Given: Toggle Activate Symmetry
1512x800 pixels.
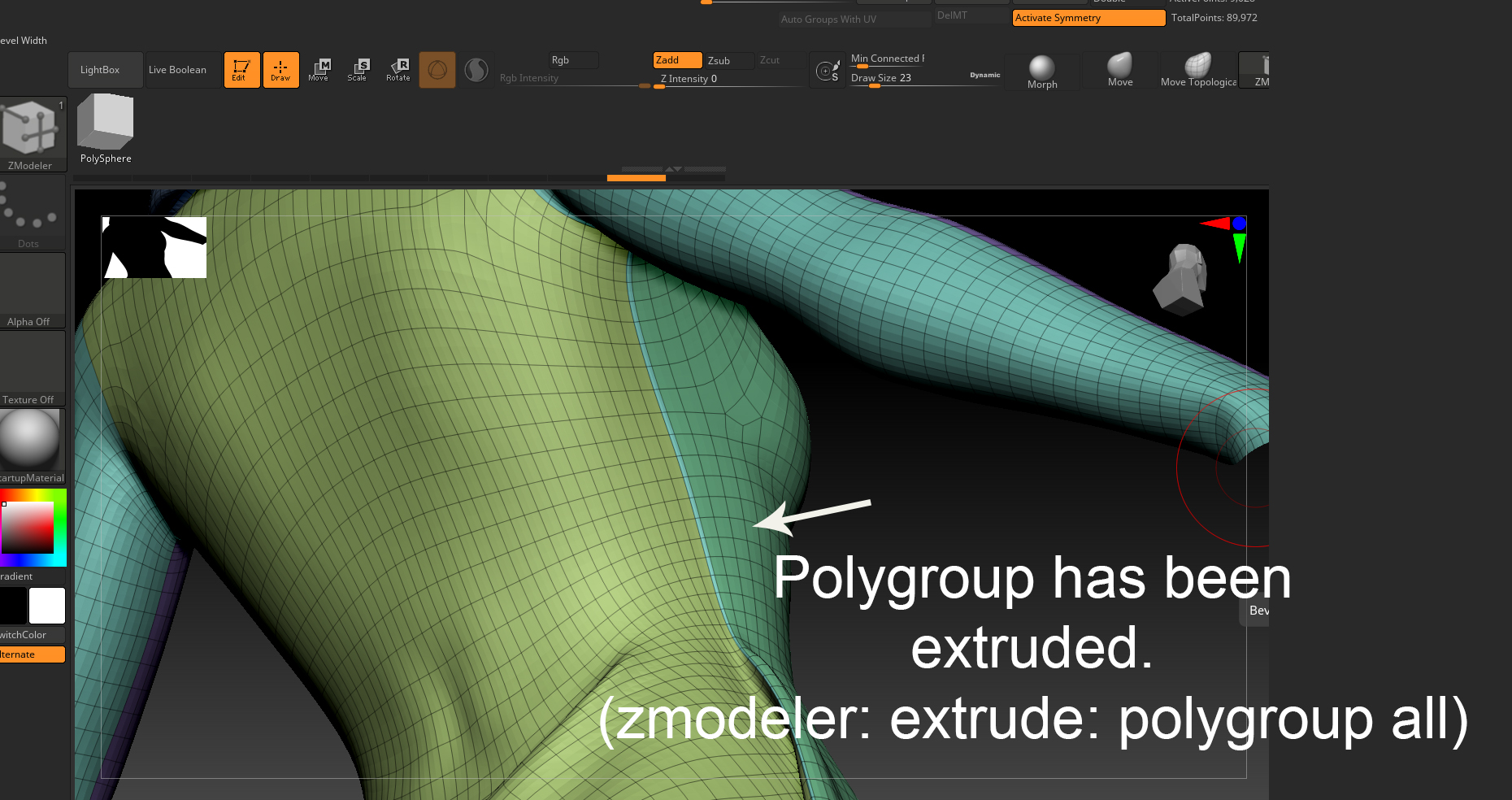Looking at the screenshot, I should coord(1088,18).
